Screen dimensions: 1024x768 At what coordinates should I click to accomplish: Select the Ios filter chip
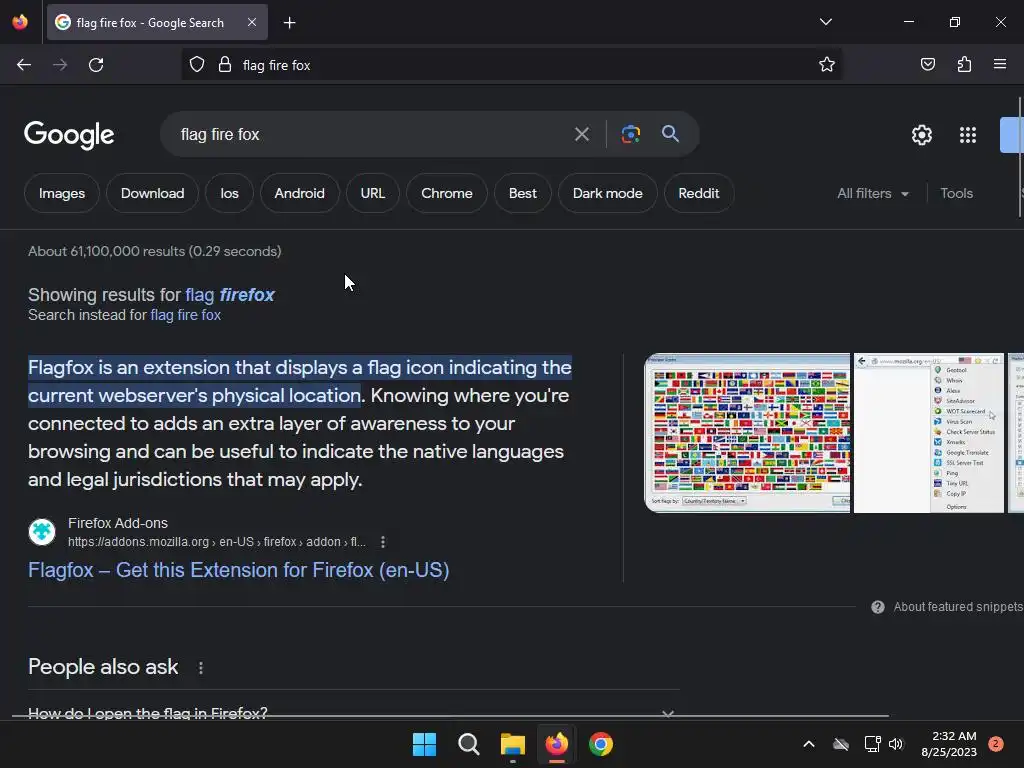[x=229, y=193]
